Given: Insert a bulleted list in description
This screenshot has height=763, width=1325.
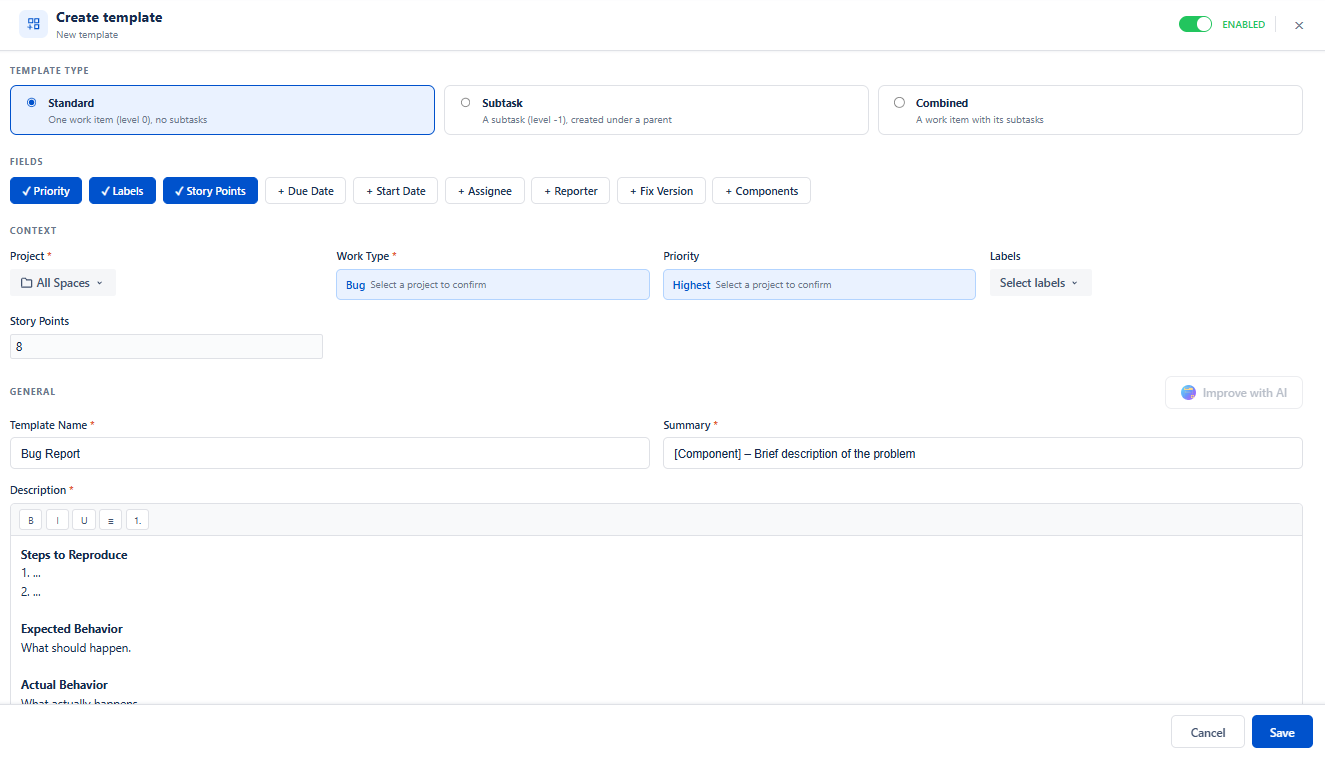Looking at the screenshot, I should 111,520.
